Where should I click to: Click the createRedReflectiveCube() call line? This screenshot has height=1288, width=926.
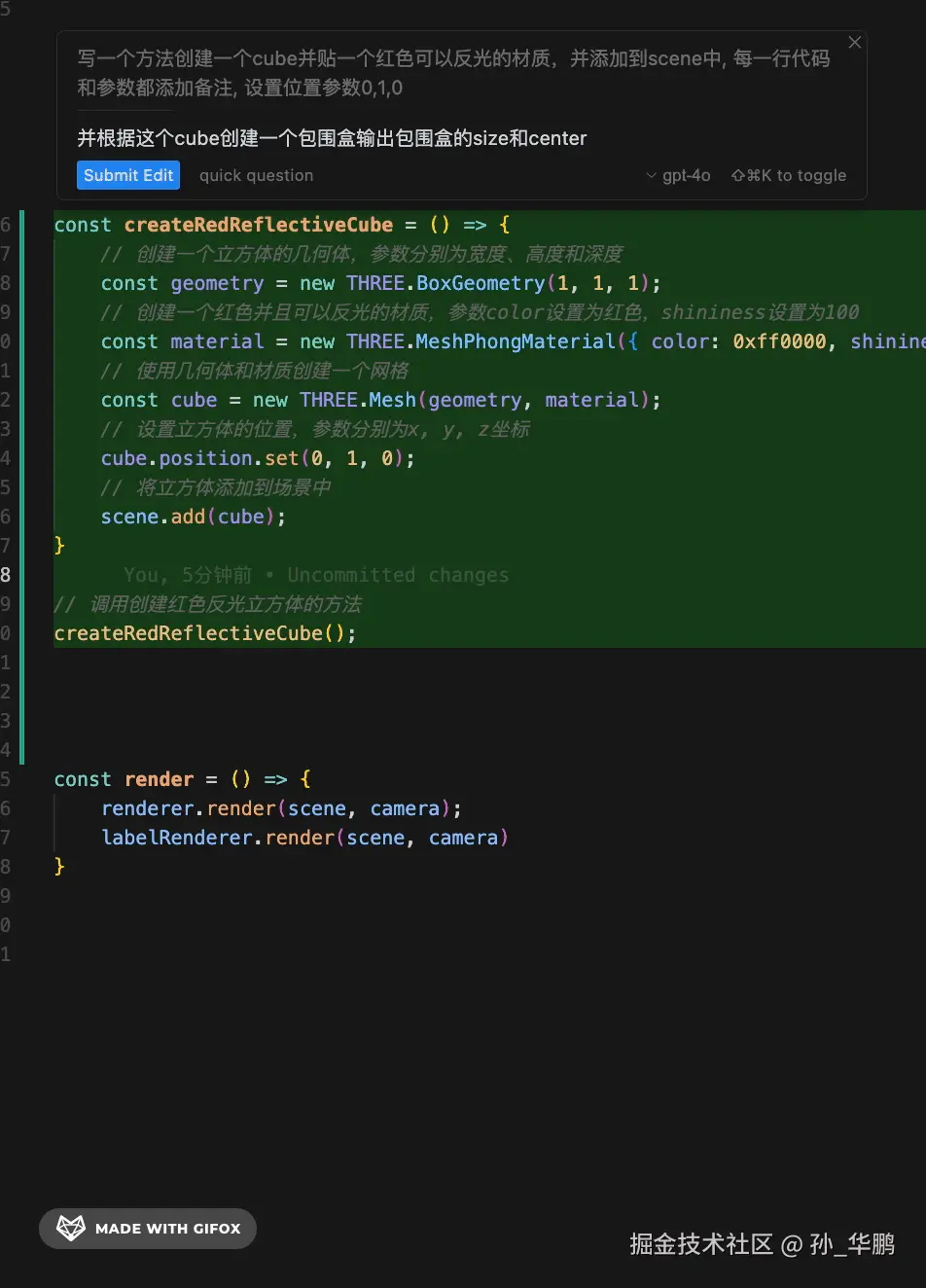click(x=204, y=633)
